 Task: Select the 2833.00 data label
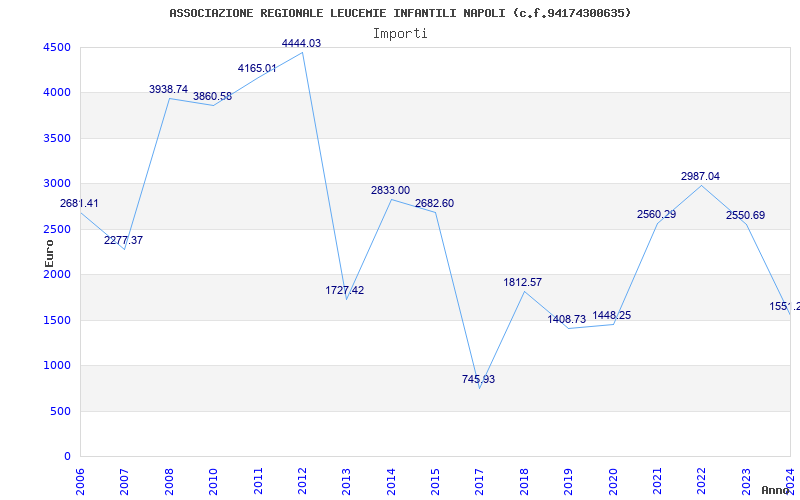tap(390, 190)
